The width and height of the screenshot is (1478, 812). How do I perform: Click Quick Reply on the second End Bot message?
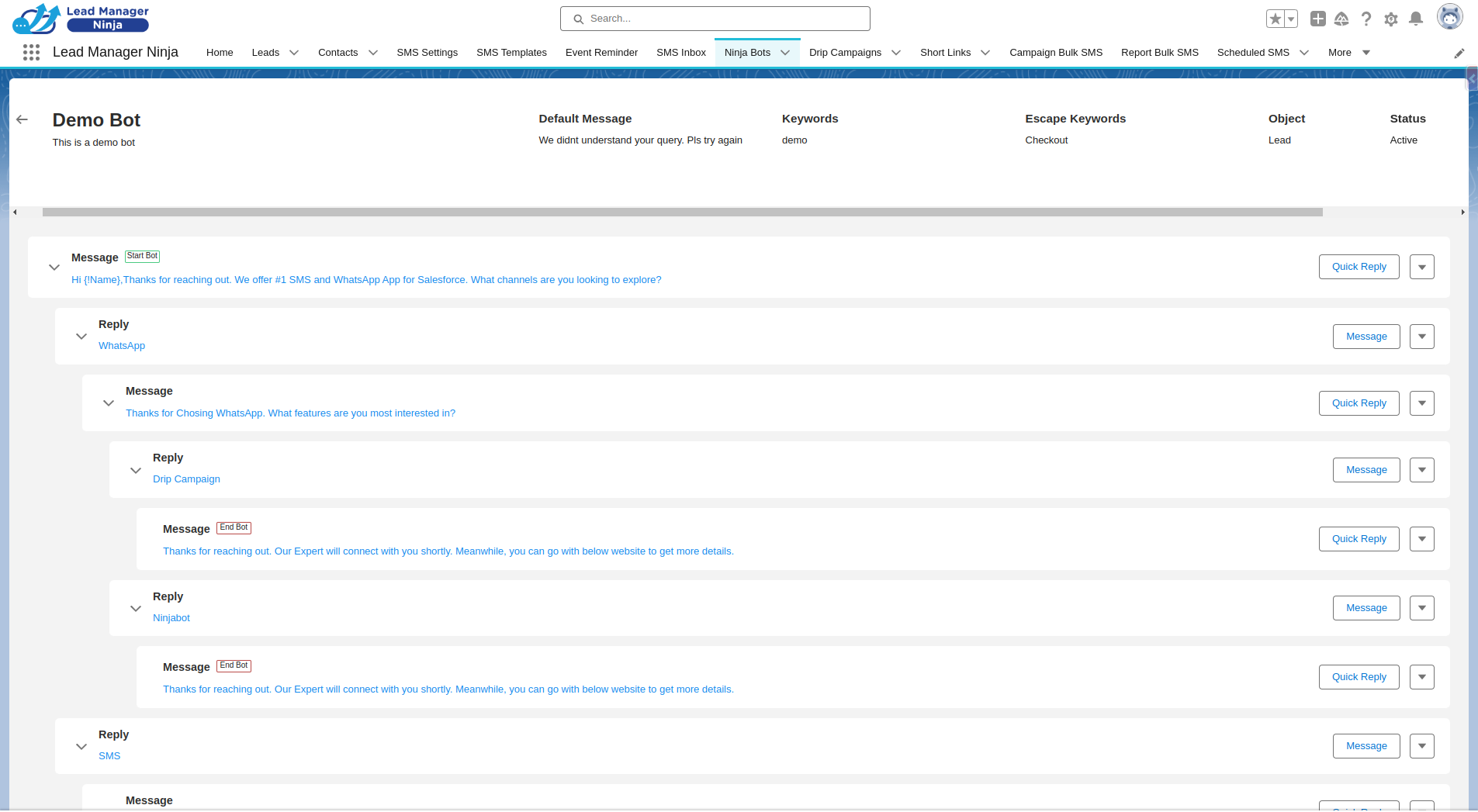(x=1359, y=677)
